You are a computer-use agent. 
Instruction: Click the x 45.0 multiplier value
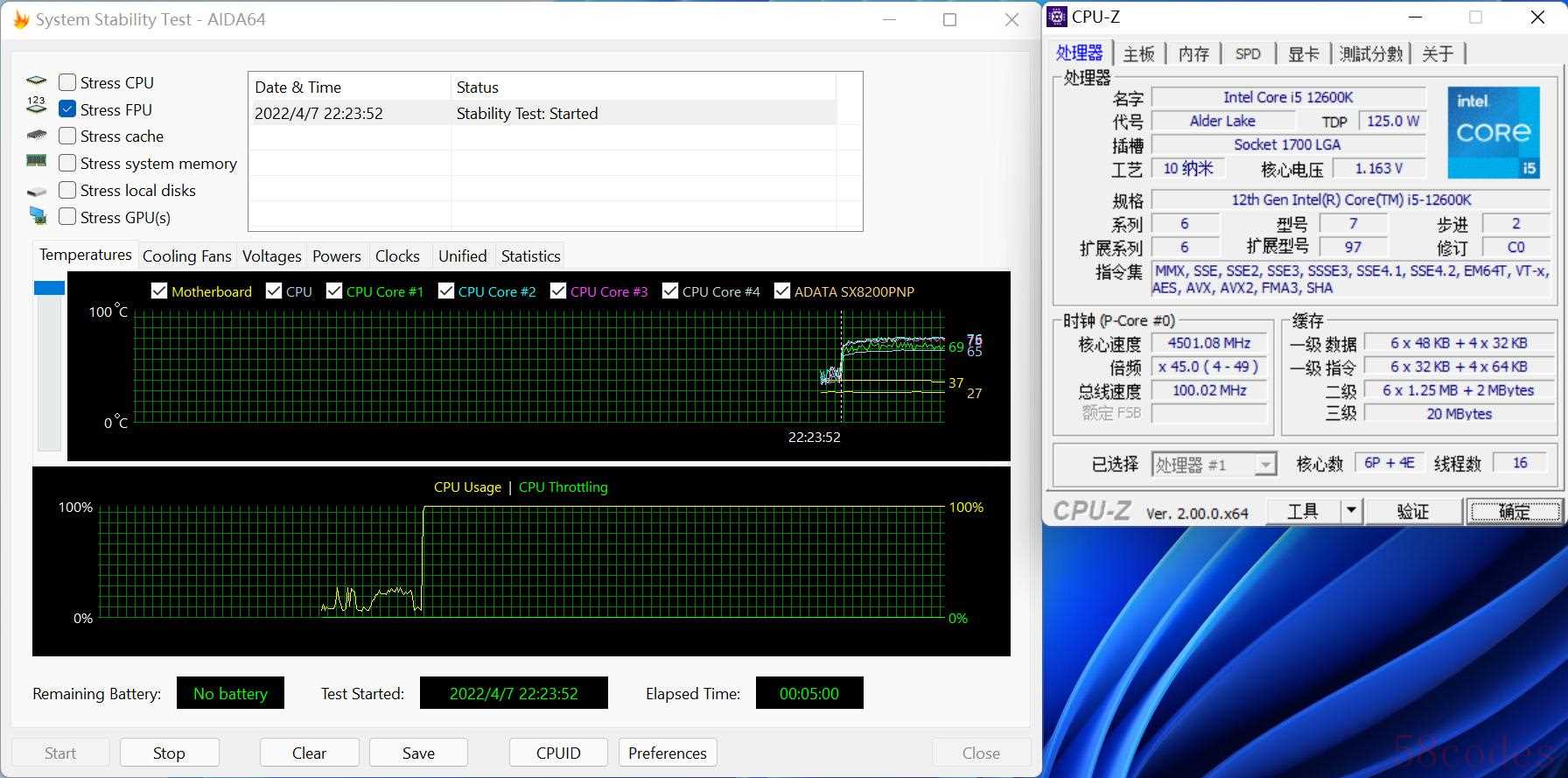pyautogui.click(x=1209, y=367)
